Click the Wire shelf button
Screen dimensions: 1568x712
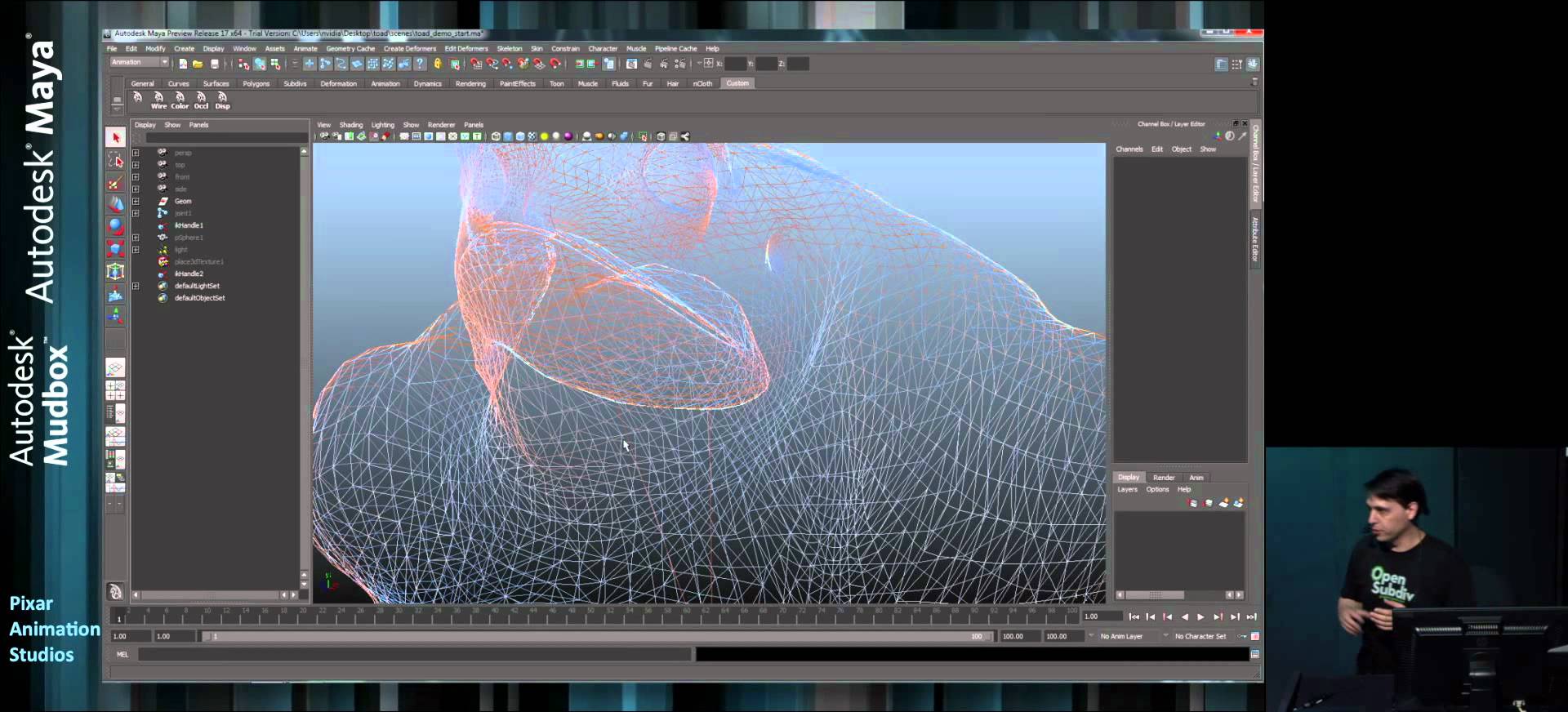pyautogui.click(x=158, y=100)
